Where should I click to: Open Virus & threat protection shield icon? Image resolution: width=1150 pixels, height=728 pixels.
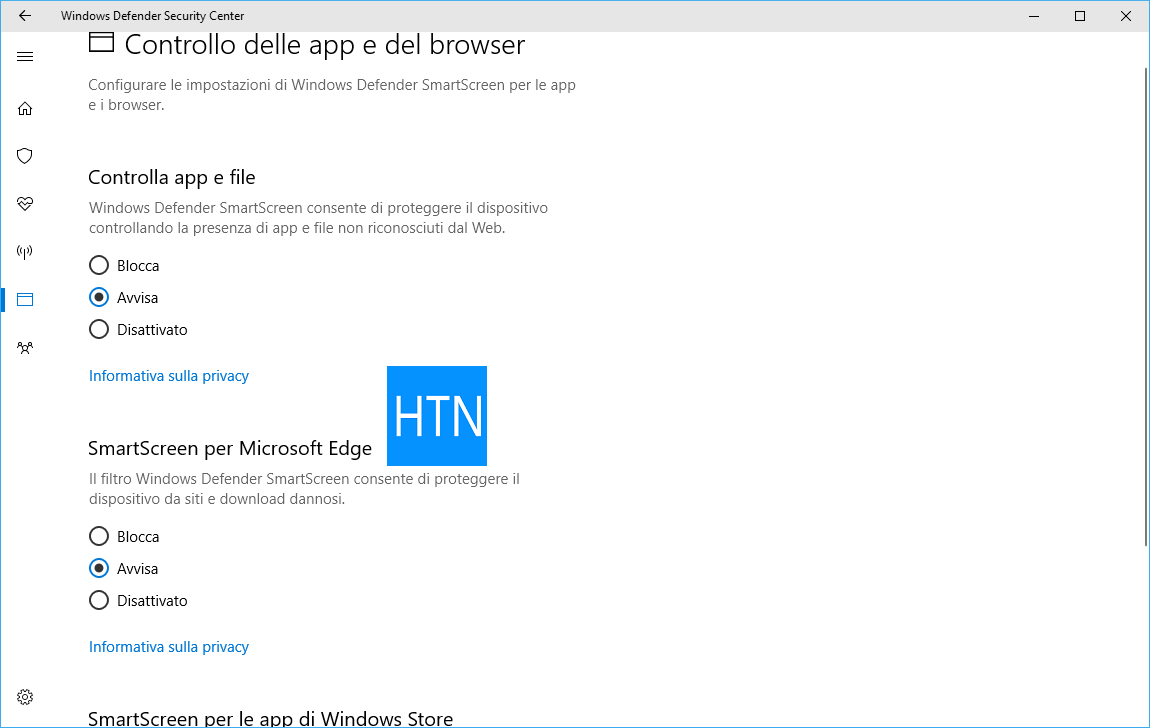25,155
